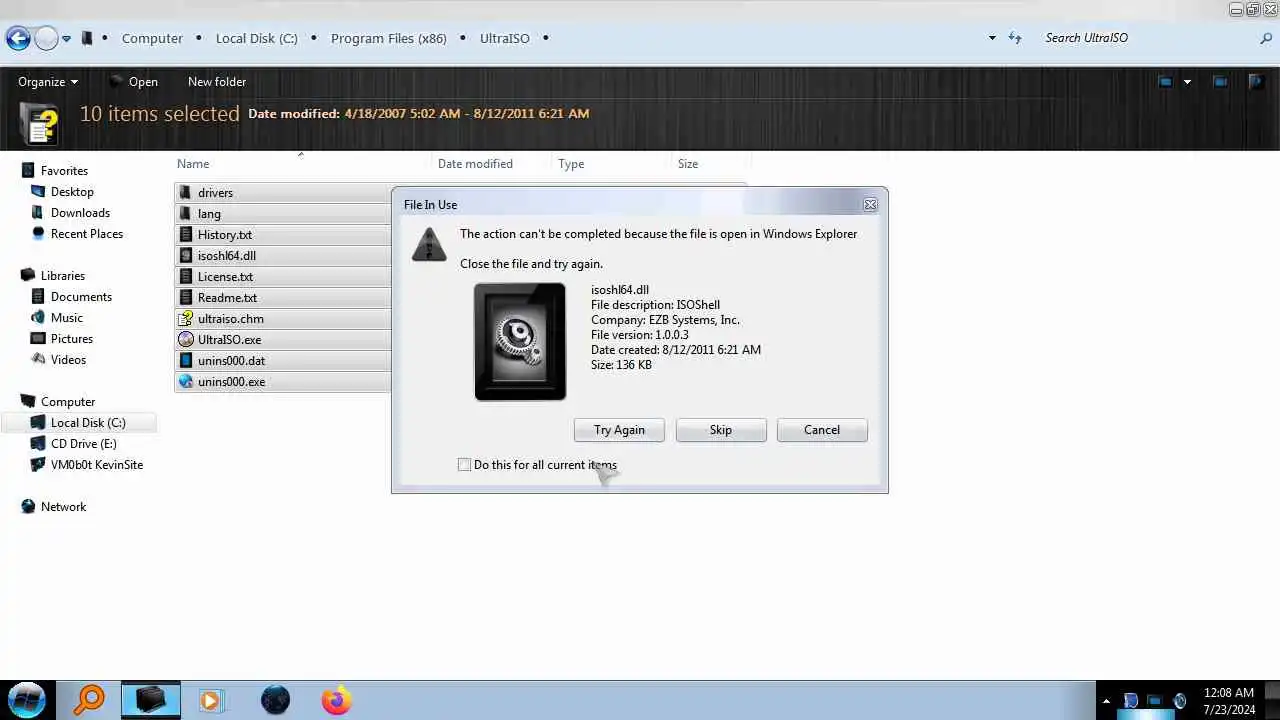Open Documents library

coord(81,297)
